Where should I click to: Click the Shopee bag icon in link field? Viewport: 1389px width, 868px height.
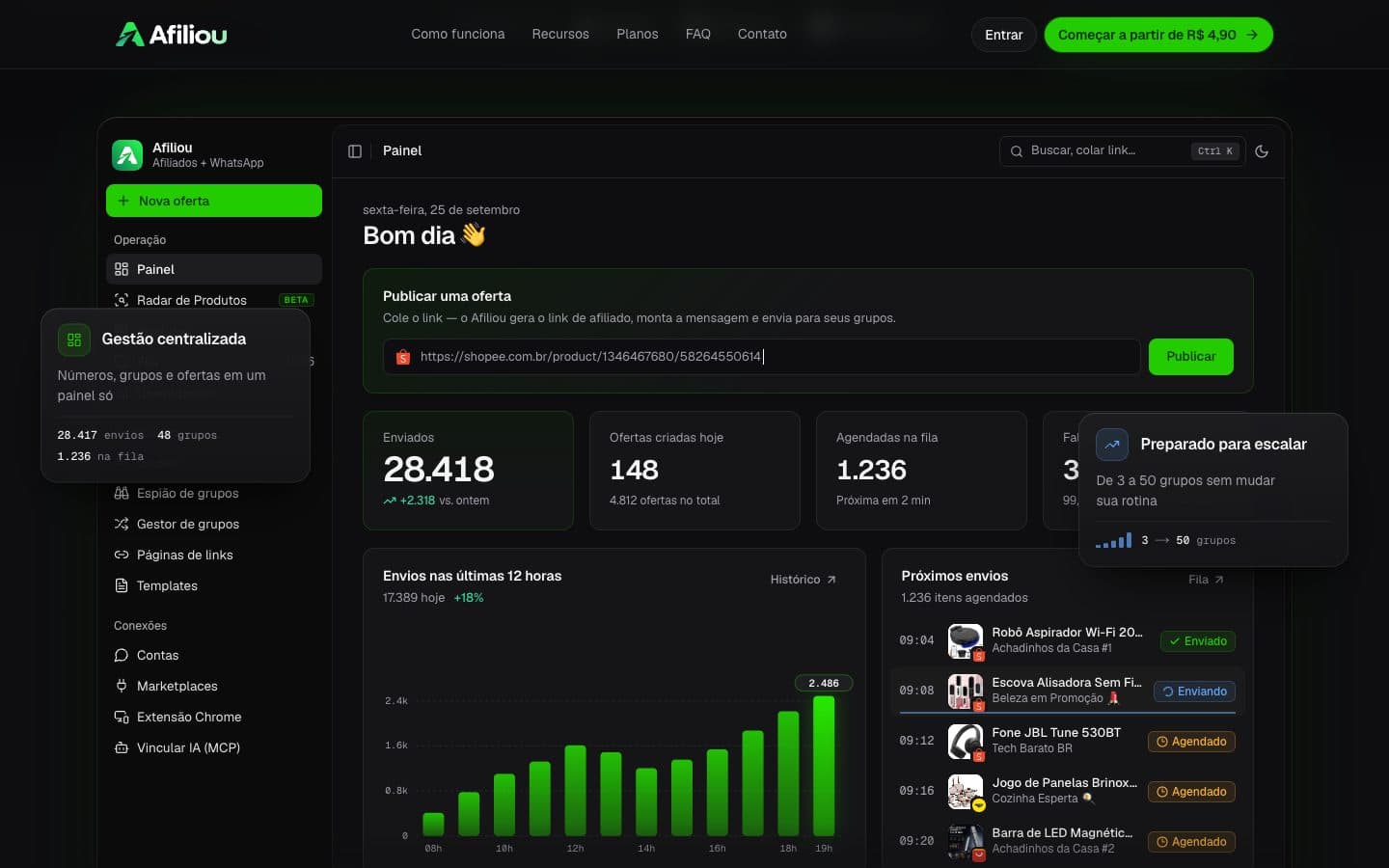tap(403, 357)
